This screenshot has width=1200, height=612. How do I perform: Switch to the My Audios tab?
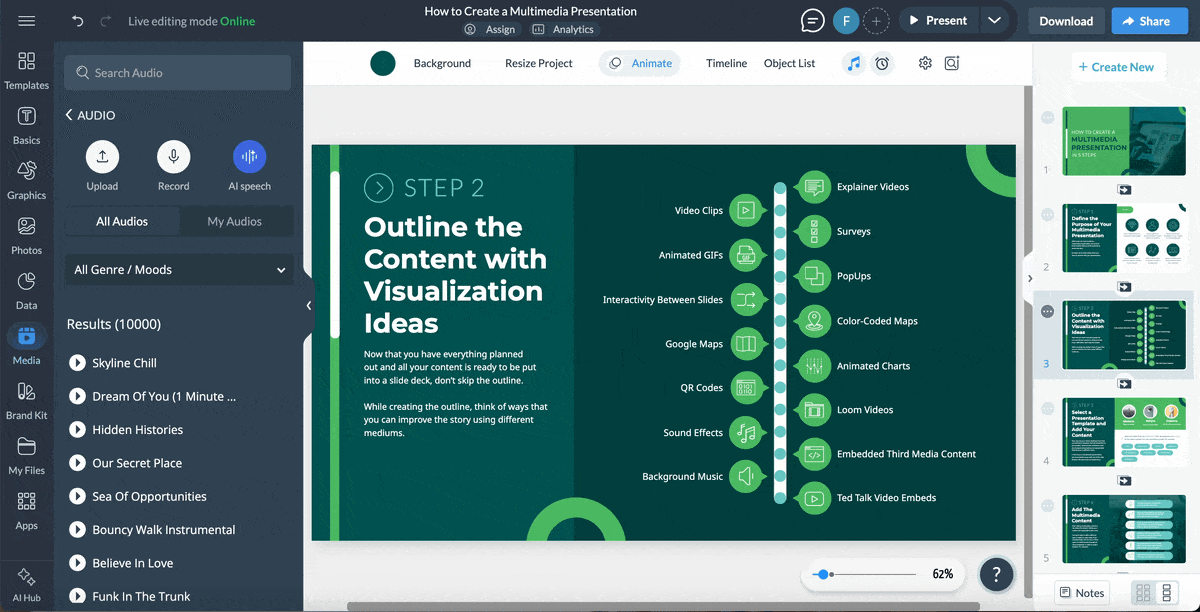(x=235, y=221)
